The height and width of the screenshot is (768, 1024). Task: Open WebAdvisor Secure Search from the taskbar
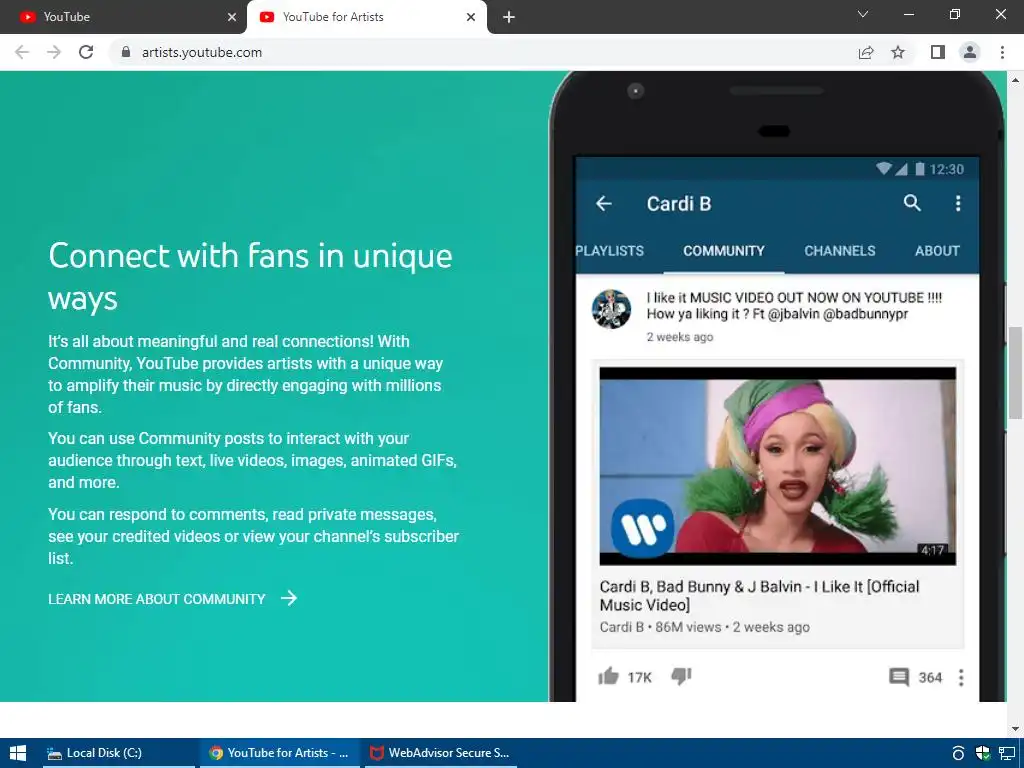(440, 753)
